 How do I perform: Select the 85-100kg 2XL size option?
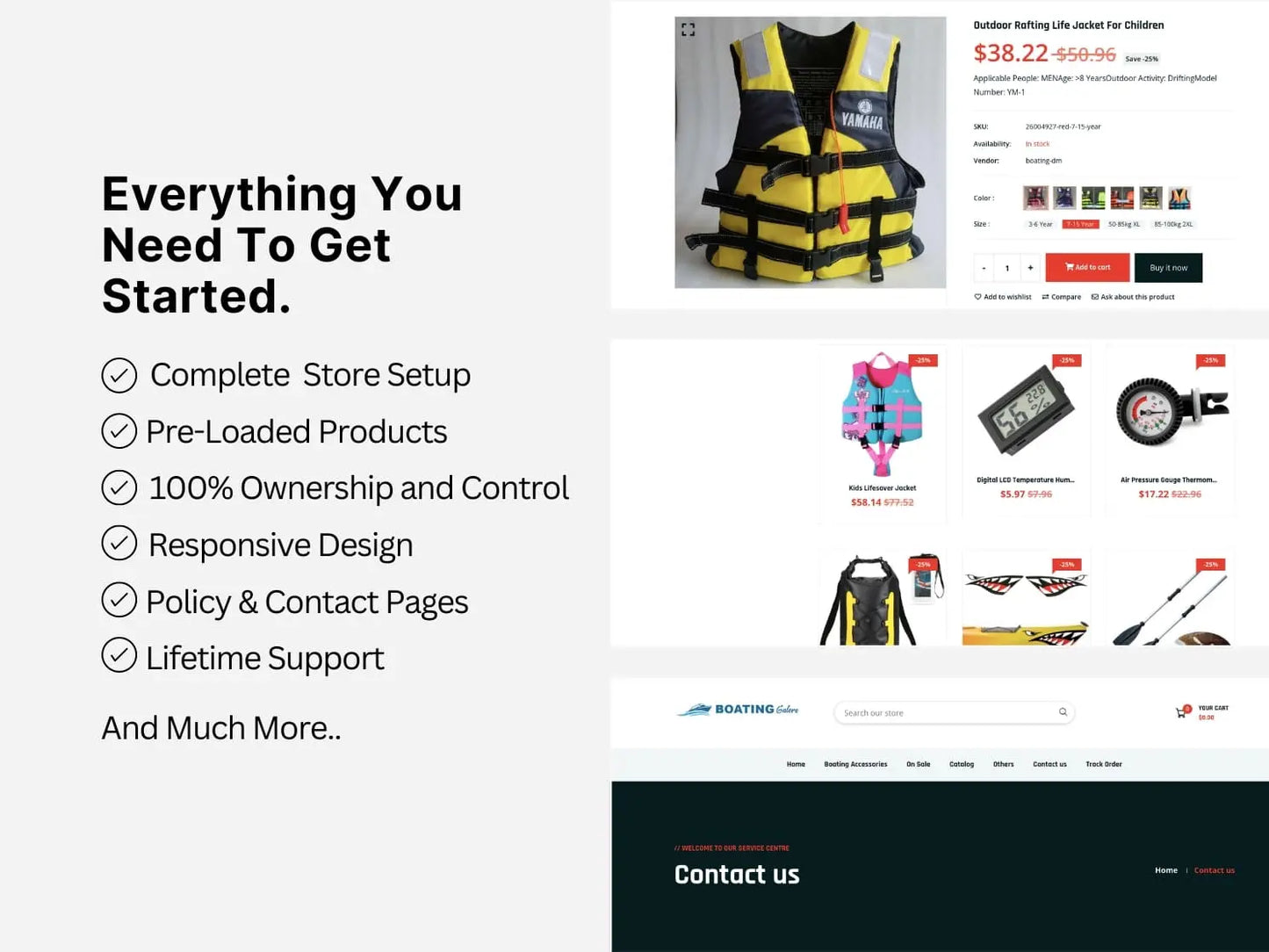click(1173, 224)
